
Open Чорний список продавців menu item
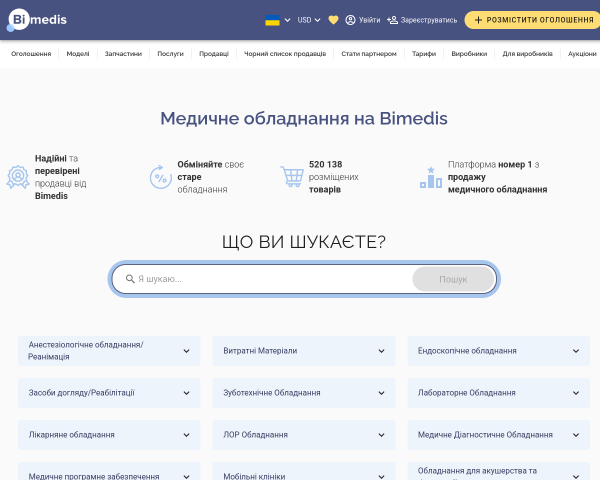(x=285, y=54)
